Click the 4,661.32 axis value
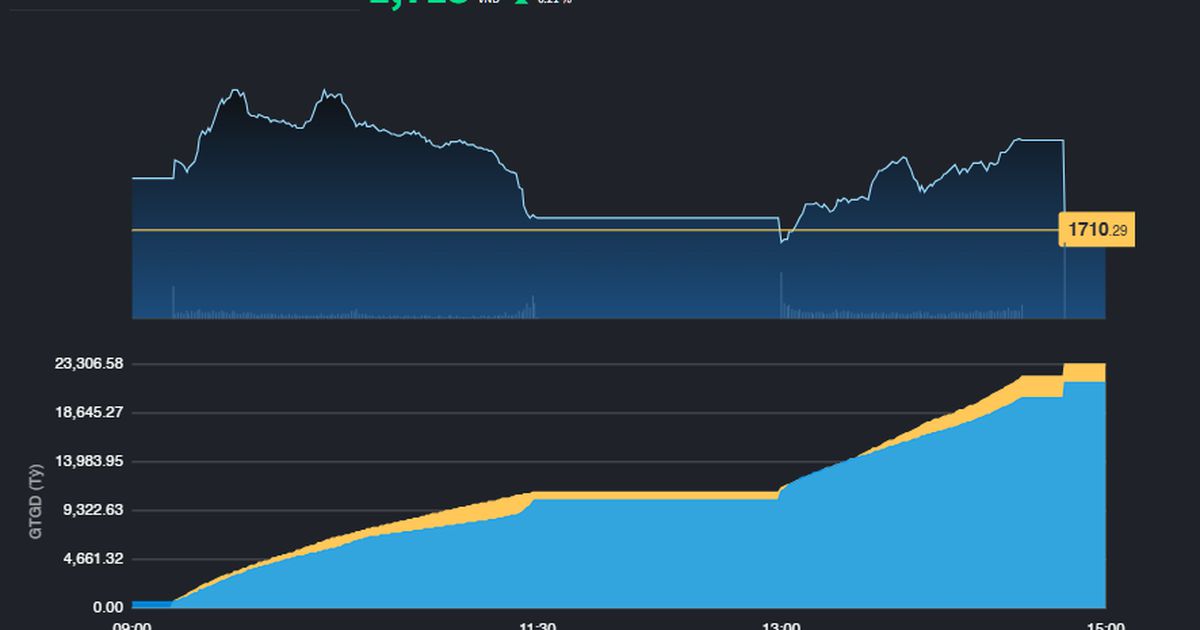Image resolution: width=1200 pixels, height=630 pixels. [93, 558]
